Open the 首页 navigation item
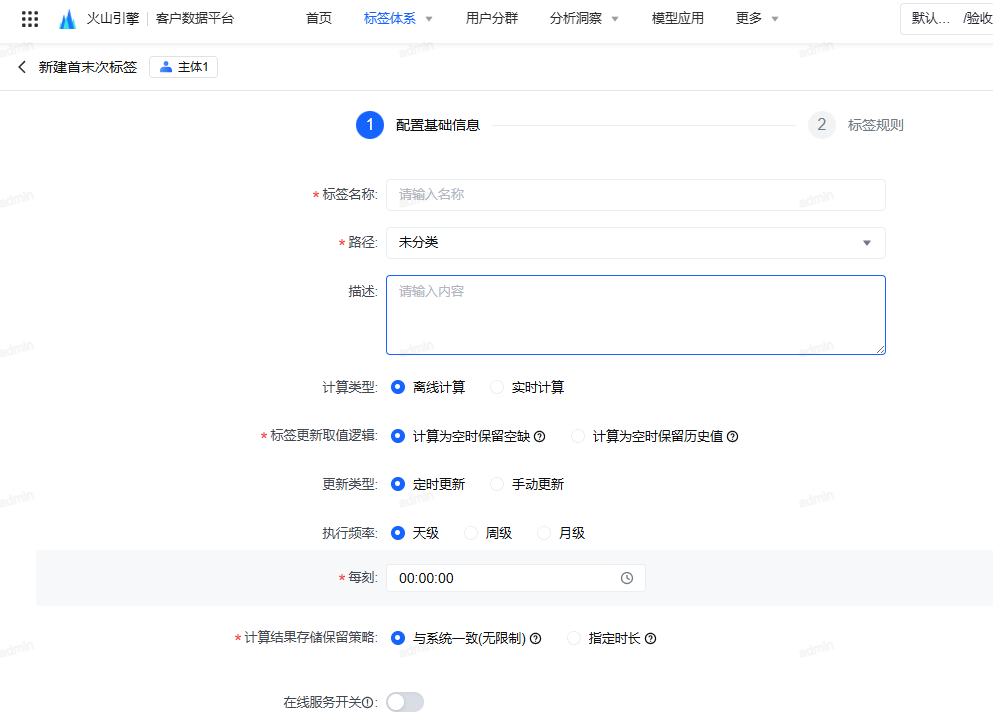This screenshot has height=727, width=993. coord(319,18)
